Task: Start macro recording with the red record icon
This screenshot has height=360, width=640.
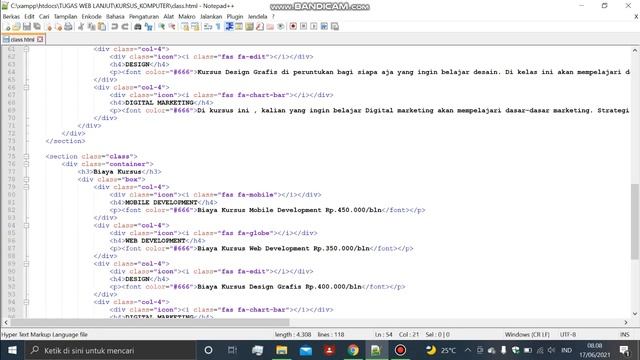Action: [293, 27]
